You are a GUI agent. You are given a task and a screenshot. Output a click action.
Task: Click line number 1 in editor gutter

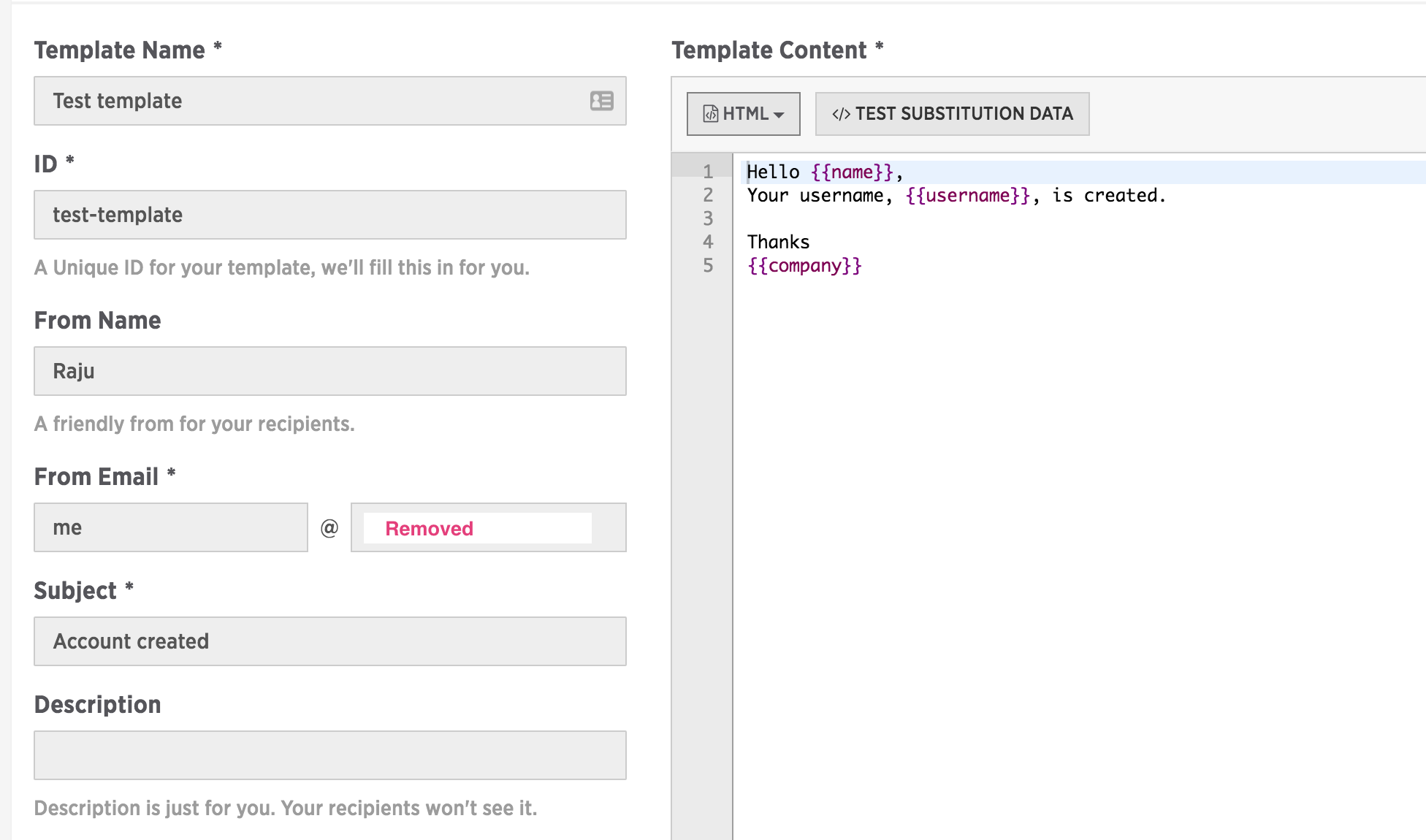coord(707,172)
